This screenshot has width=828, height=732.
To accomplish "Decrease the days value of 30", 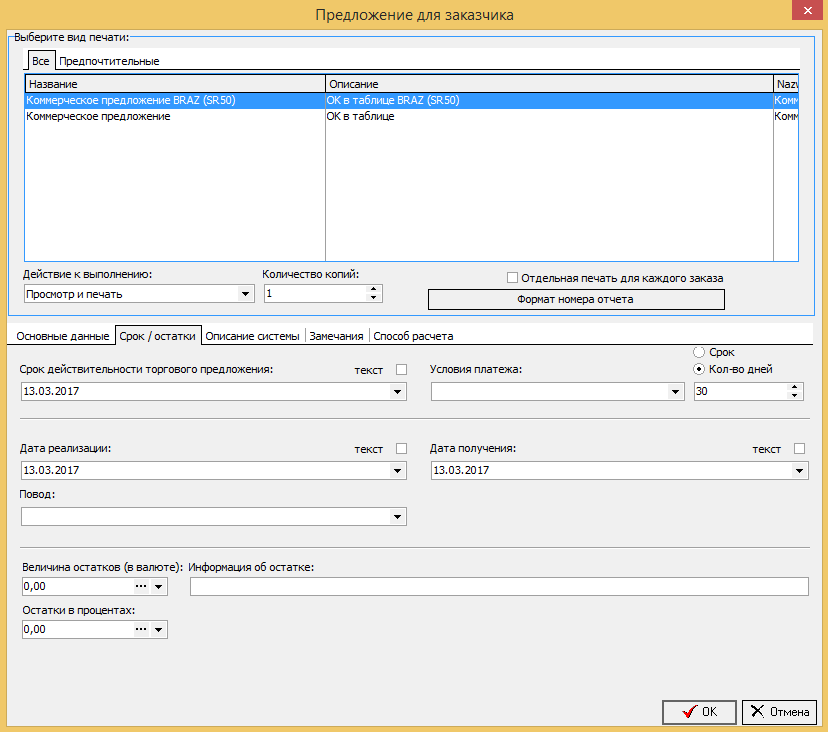I will click(794, 396).
